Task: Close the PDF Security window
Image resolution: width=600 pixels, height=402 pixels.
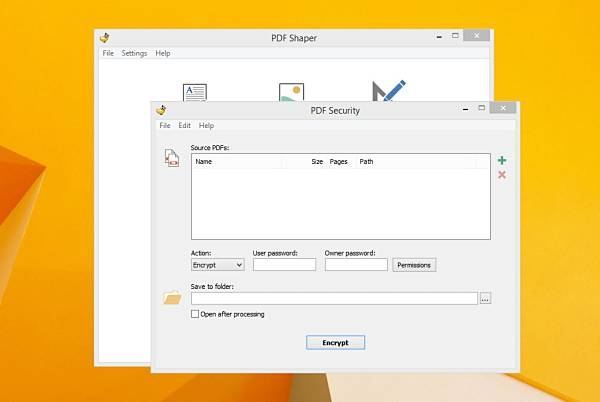Action: [503, 108]
